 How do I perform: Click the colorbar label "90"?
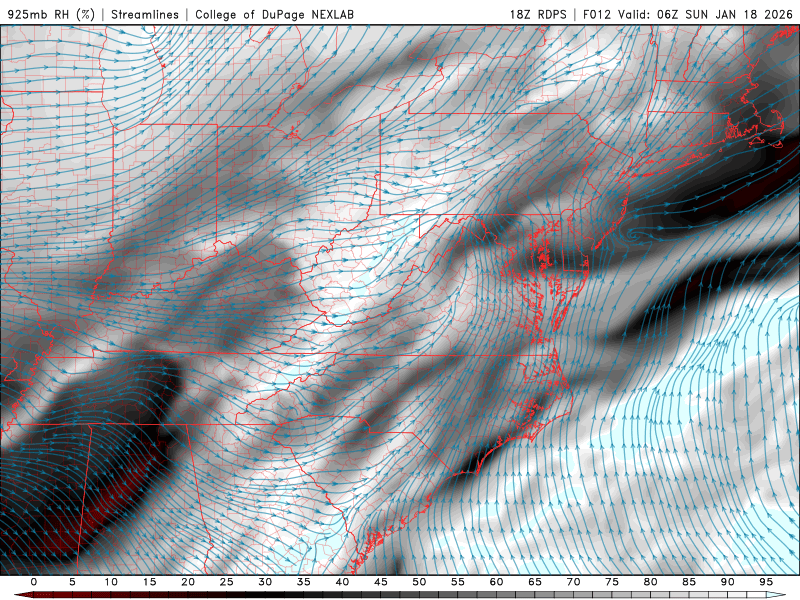tap(728, 582)
